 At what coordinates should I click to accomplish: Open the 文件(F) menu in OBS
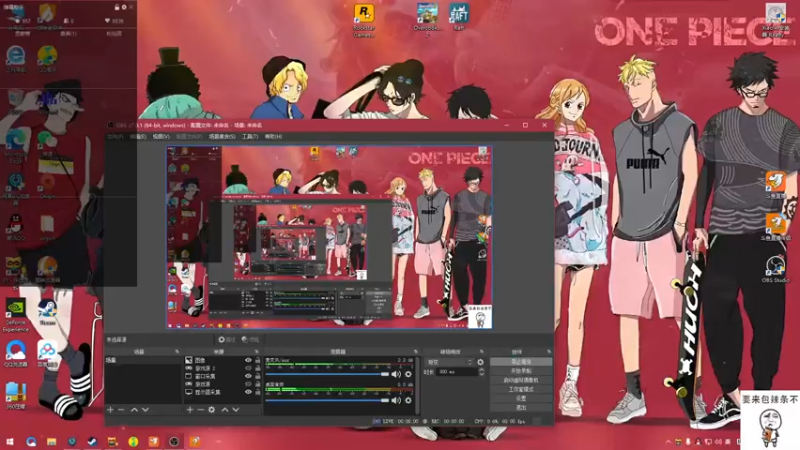coord(115,137)
